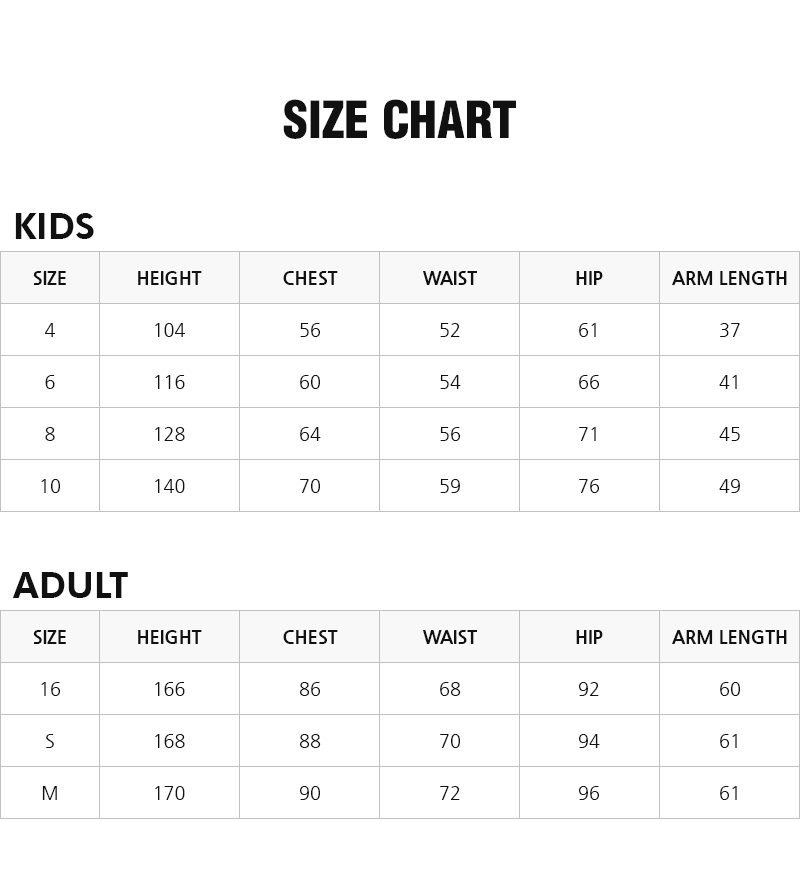Click the KIDS section heading
The height and width of the screenshot is (871, 800).
tap(54, 227)
